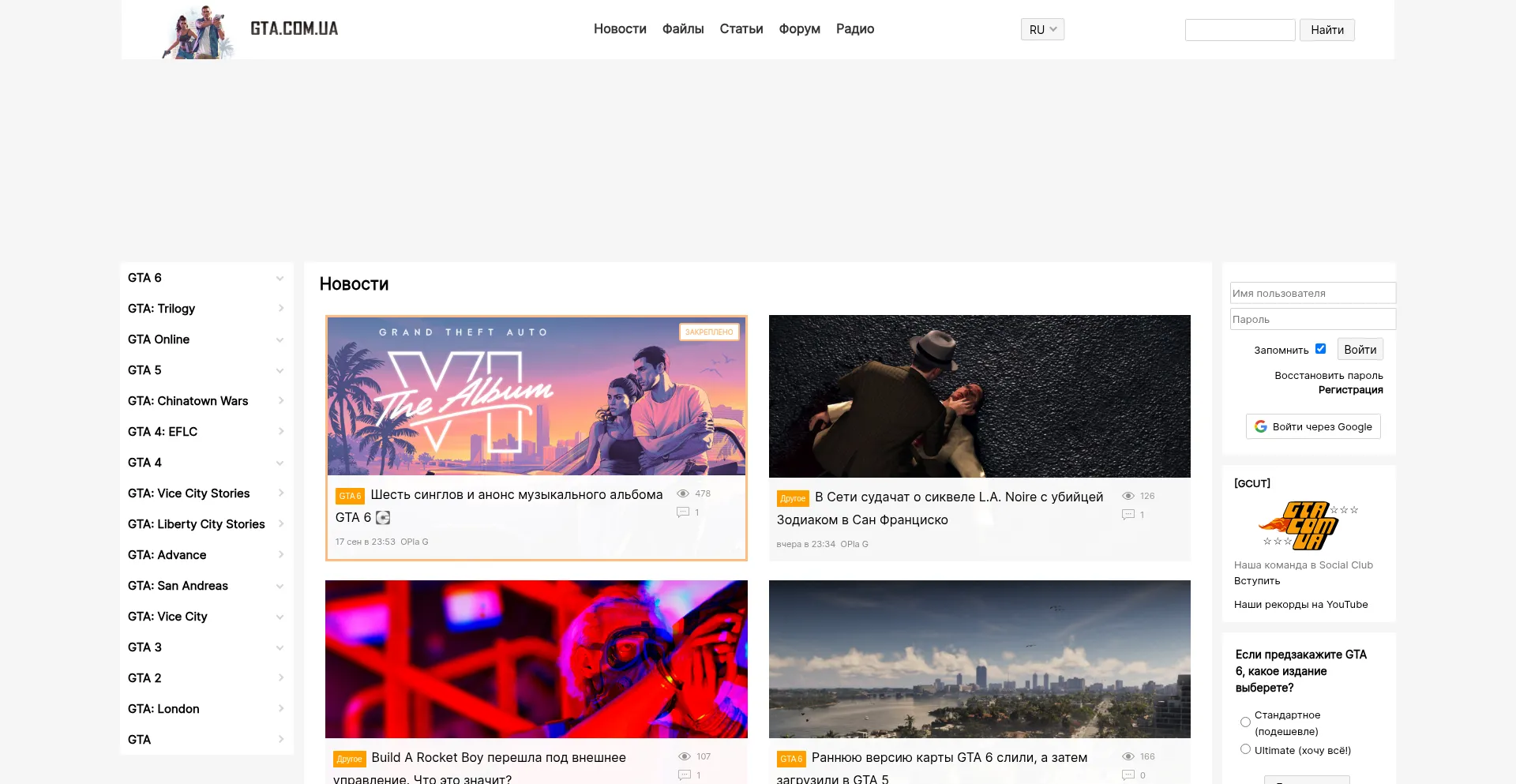This screenshot has height=784, width=1516.
Task: Click the Другое tag on L.A. Noire article
Action: [793, 498]
